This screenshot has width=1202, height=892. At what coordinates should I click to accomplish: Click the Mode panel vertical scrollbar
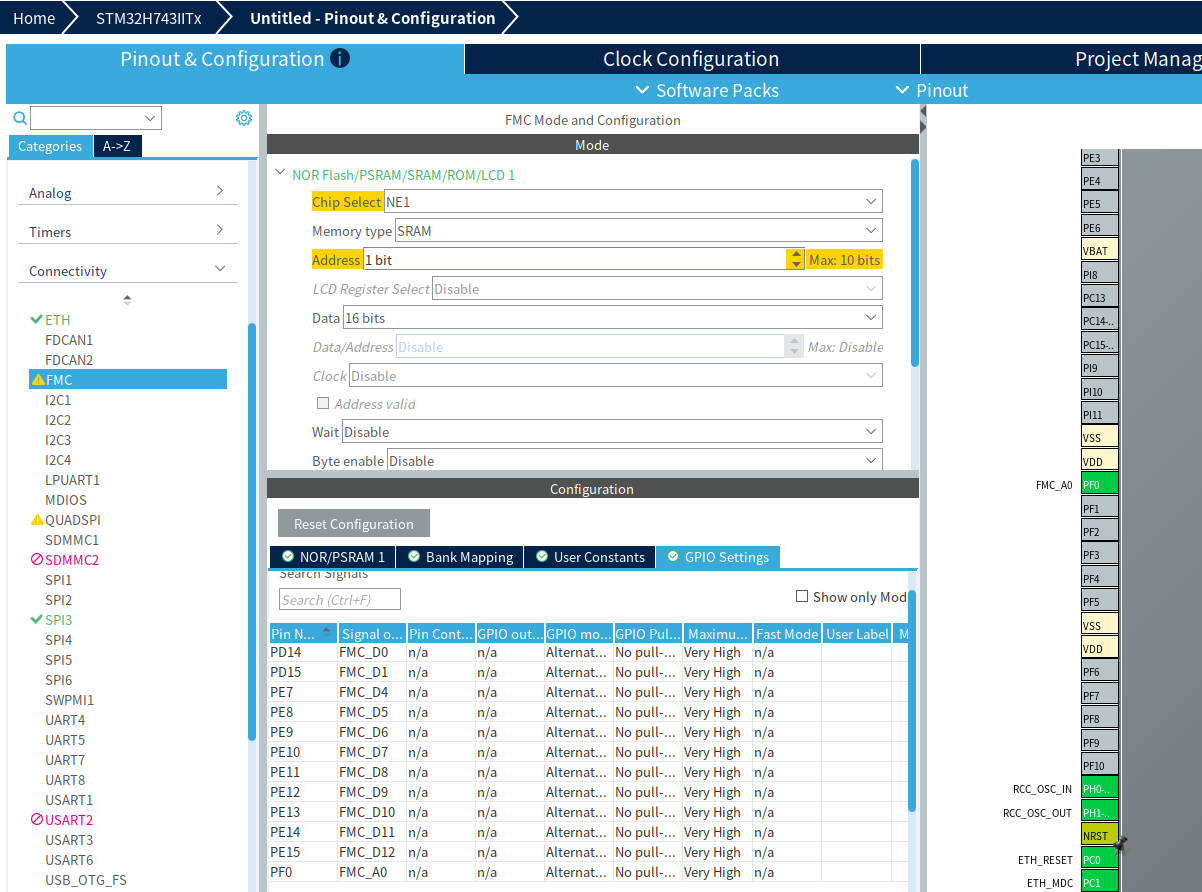[x=914, y=262]
